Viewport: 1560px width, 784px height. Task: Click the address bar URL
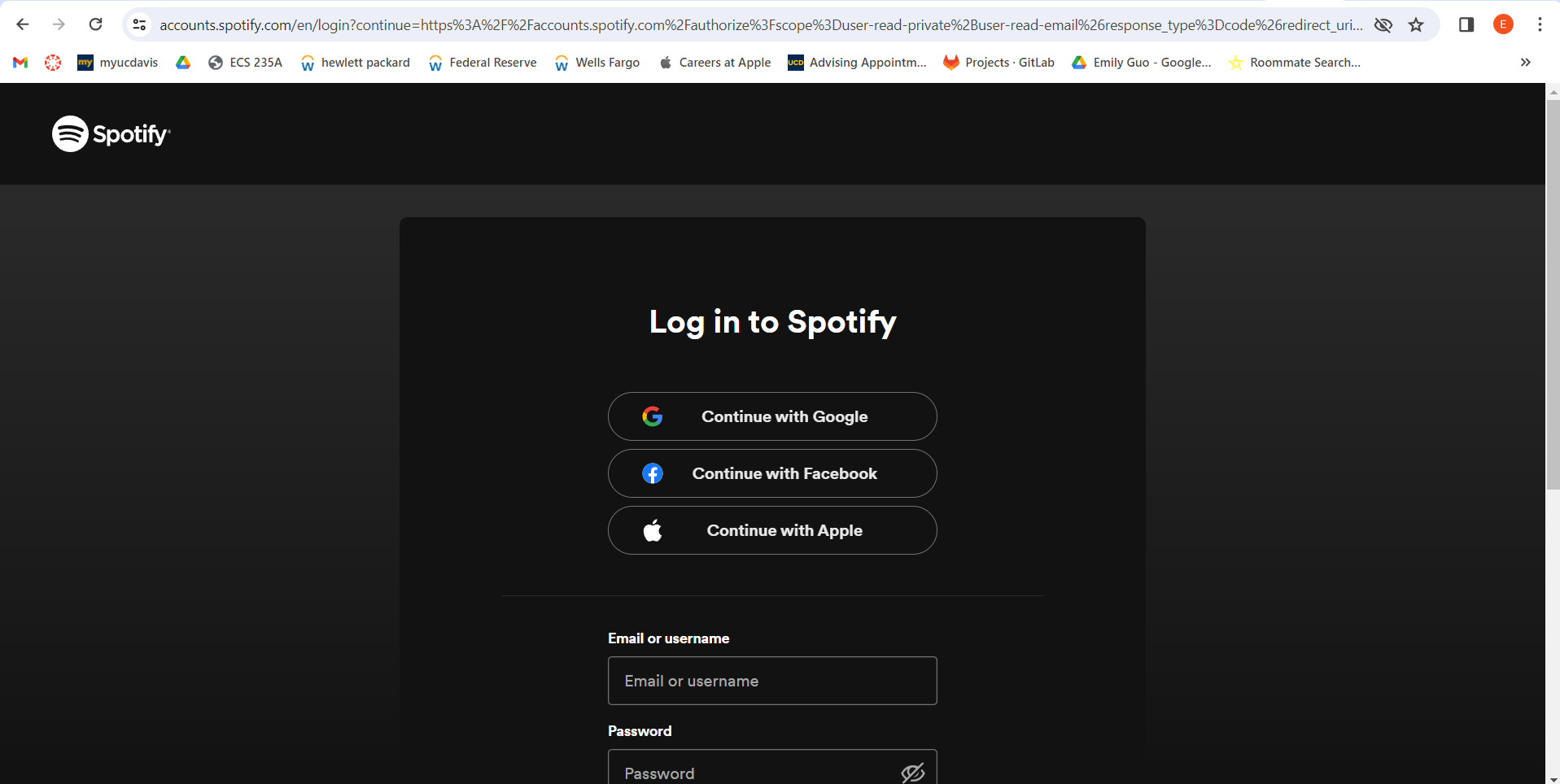coord(761,24)
